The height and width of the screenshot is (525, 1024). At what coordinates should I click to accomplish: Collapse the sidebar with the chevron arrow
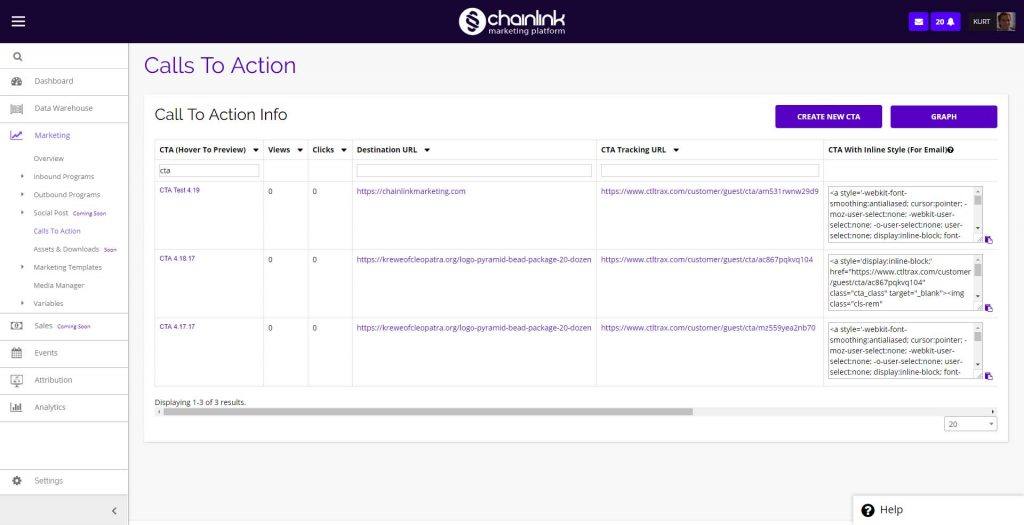pos(113,511)
